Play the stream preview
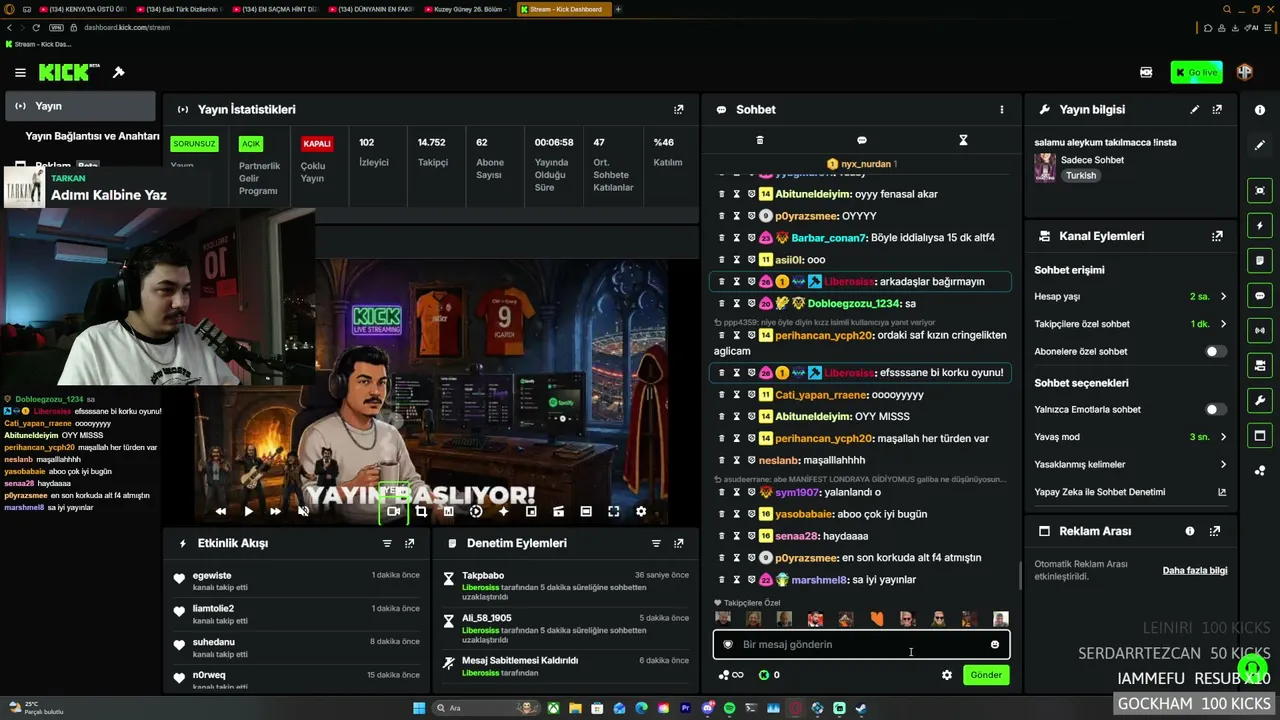This screenshot has height=720, width=1280. [248, 511]
